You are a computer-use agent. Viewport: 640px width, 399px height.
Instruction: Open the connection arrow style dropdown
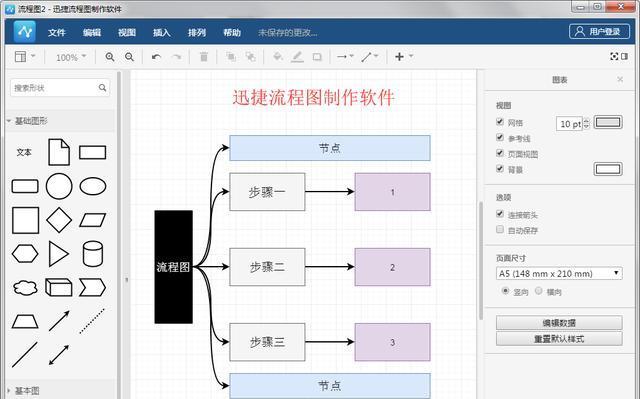click(345, 57)
